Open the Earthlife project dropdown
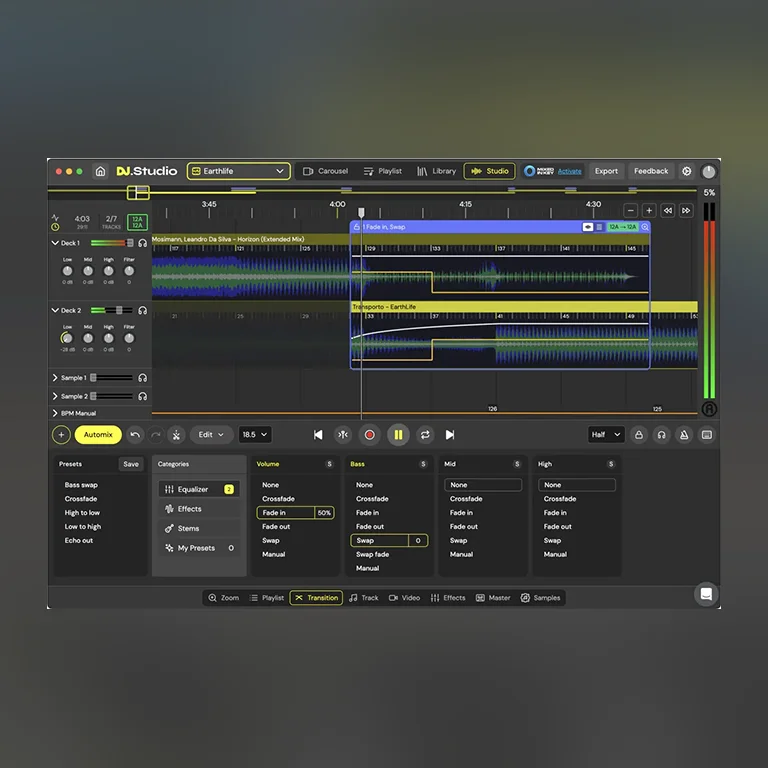The width and height of the screenshot is (768, 768). coord(239,171)
